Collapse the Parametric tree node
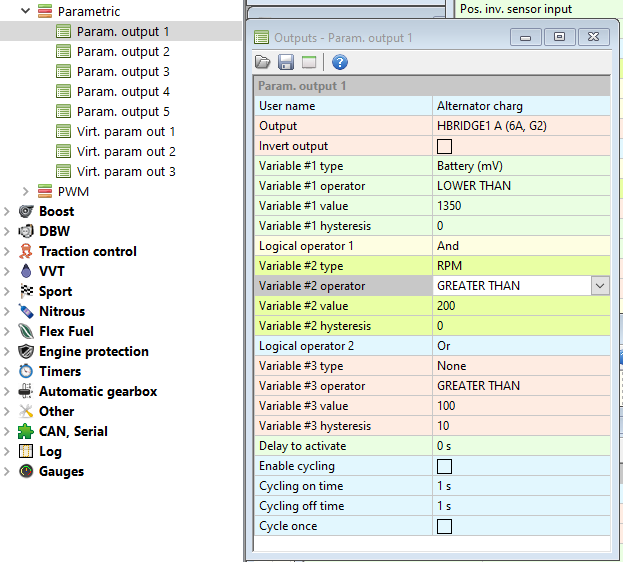623x562 pixels. [x=25, y=11]
